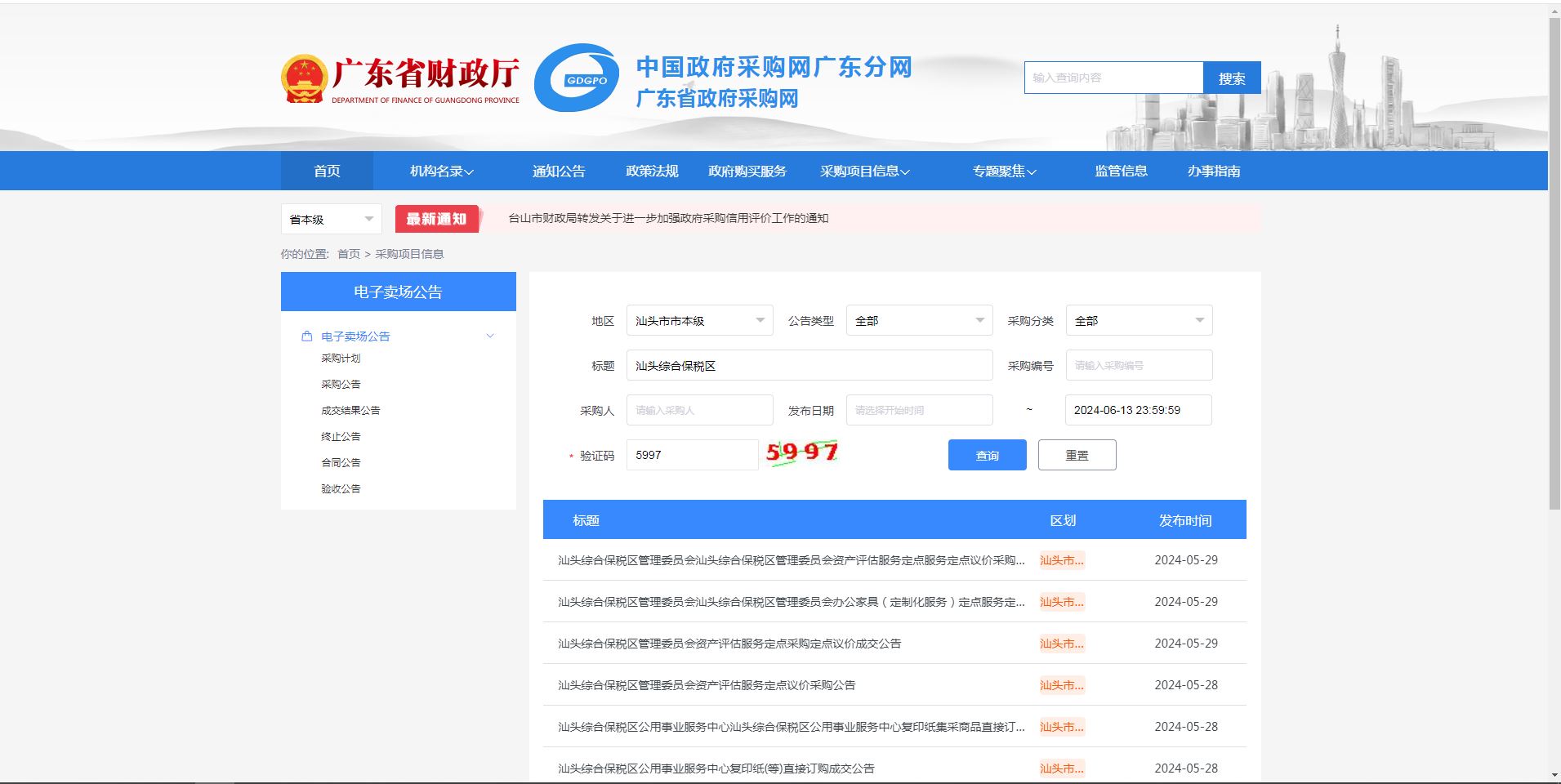
Task: Open the 办公家具 定点服务 announcement link
Action: click(791, 602)
